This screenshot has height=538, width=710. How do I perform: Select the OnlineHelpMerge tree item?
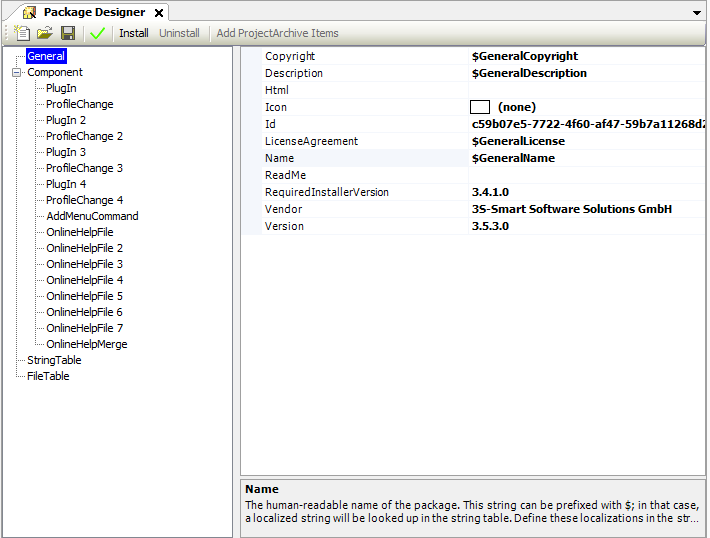(86, 344)
